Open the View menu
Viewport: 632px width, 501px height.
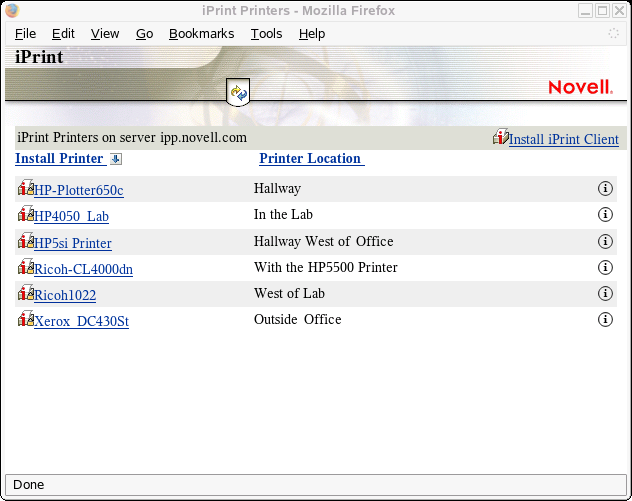pyautogui.click(x=105, y=34)
